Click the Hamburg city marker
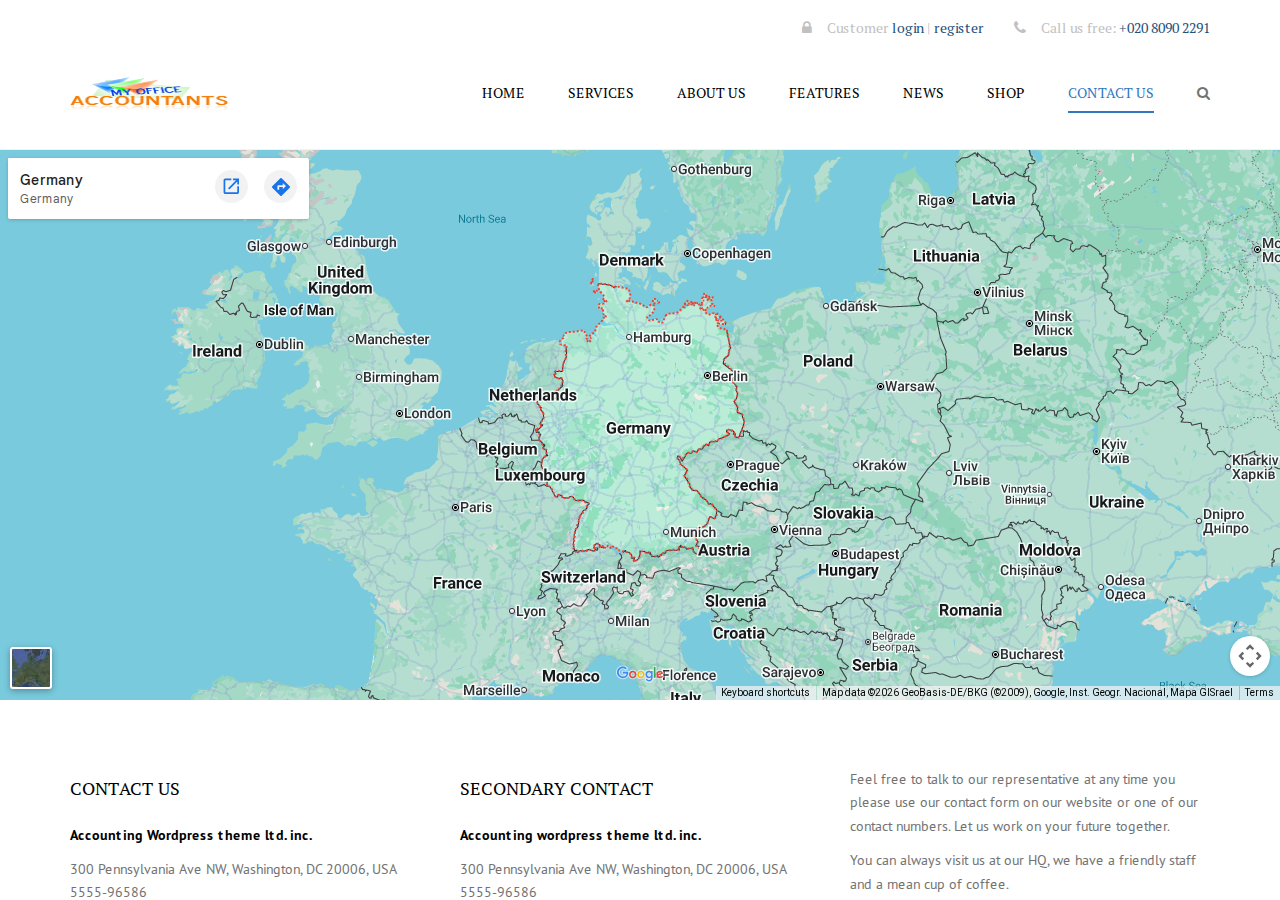The width and height of the screenshot is (1280, 900). point(629,337)
